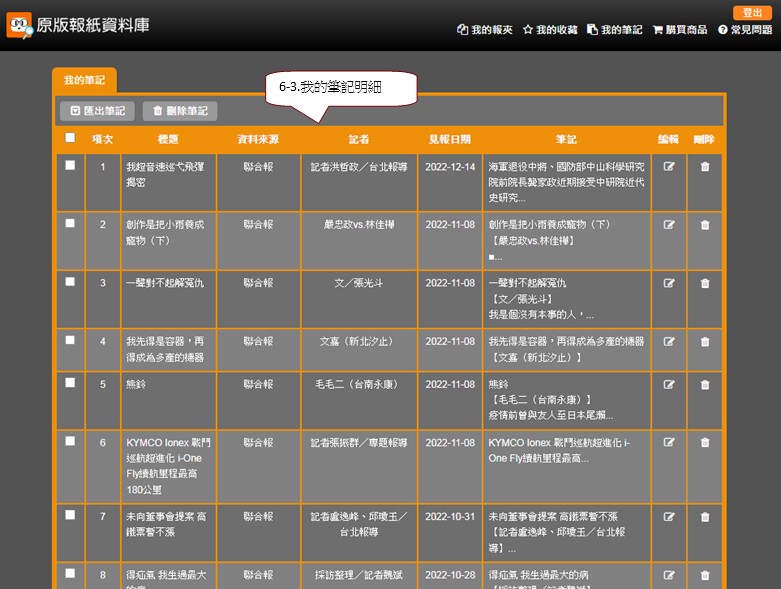Screen dimensions: 781x589
Task: Click the edit icon for note row 1
Action: [668, 166]
